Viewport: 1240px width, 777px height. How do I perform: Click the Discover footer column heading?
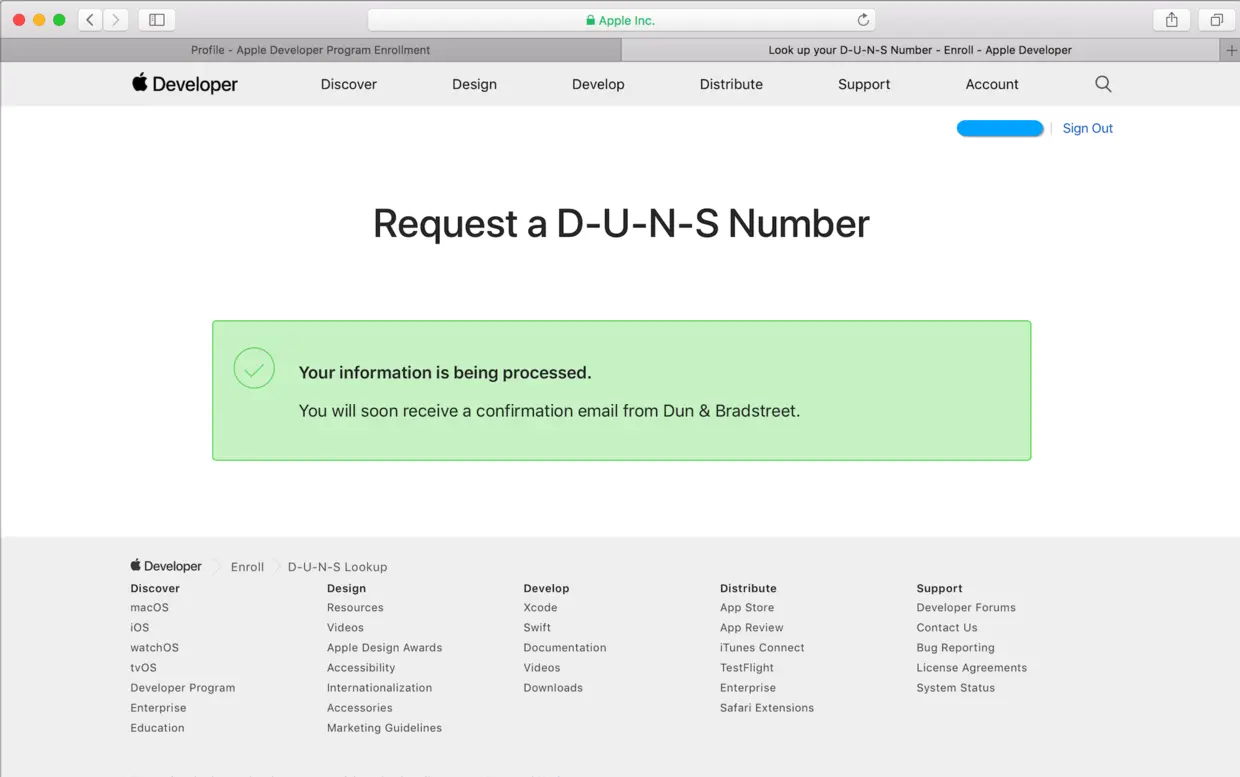(x=155, y=589)
